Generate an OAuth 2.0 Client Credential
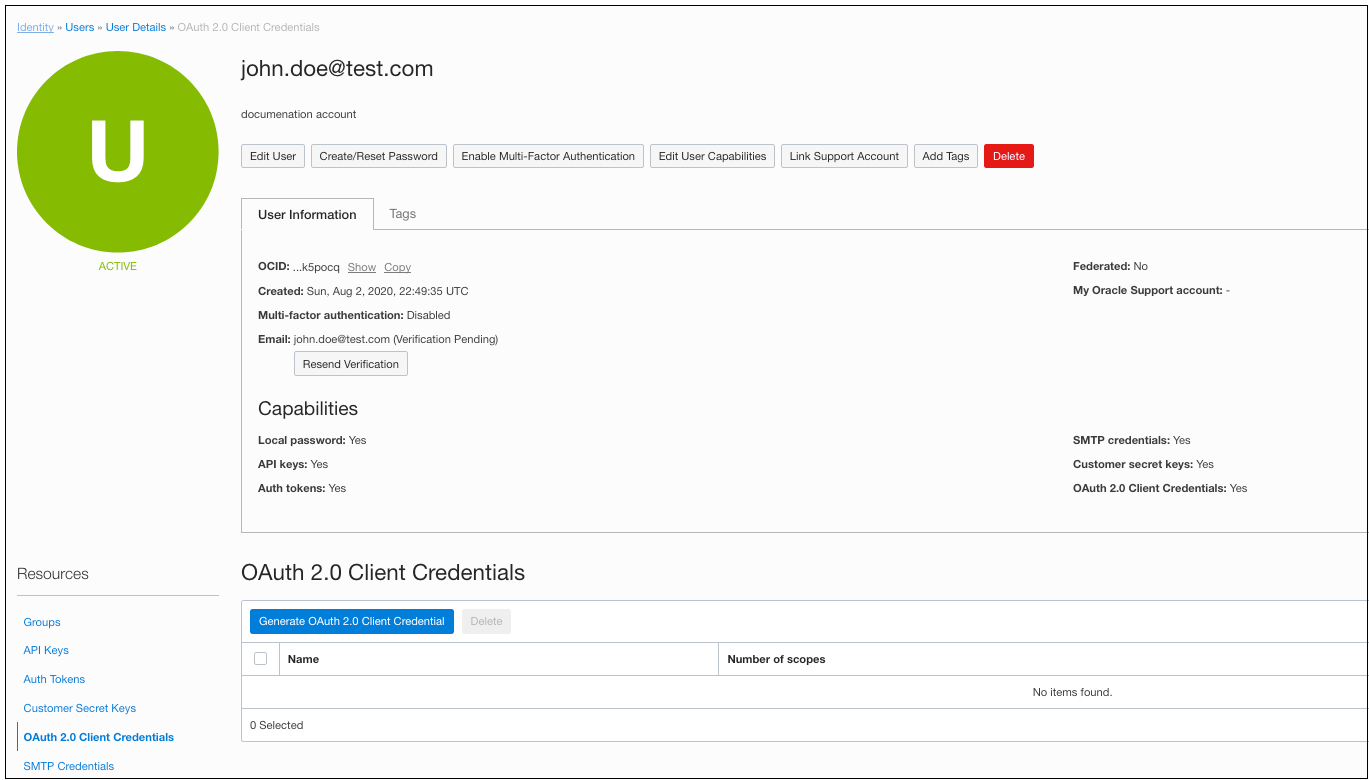The height and width of the screenshot is (780, 1369). (351, 621)
